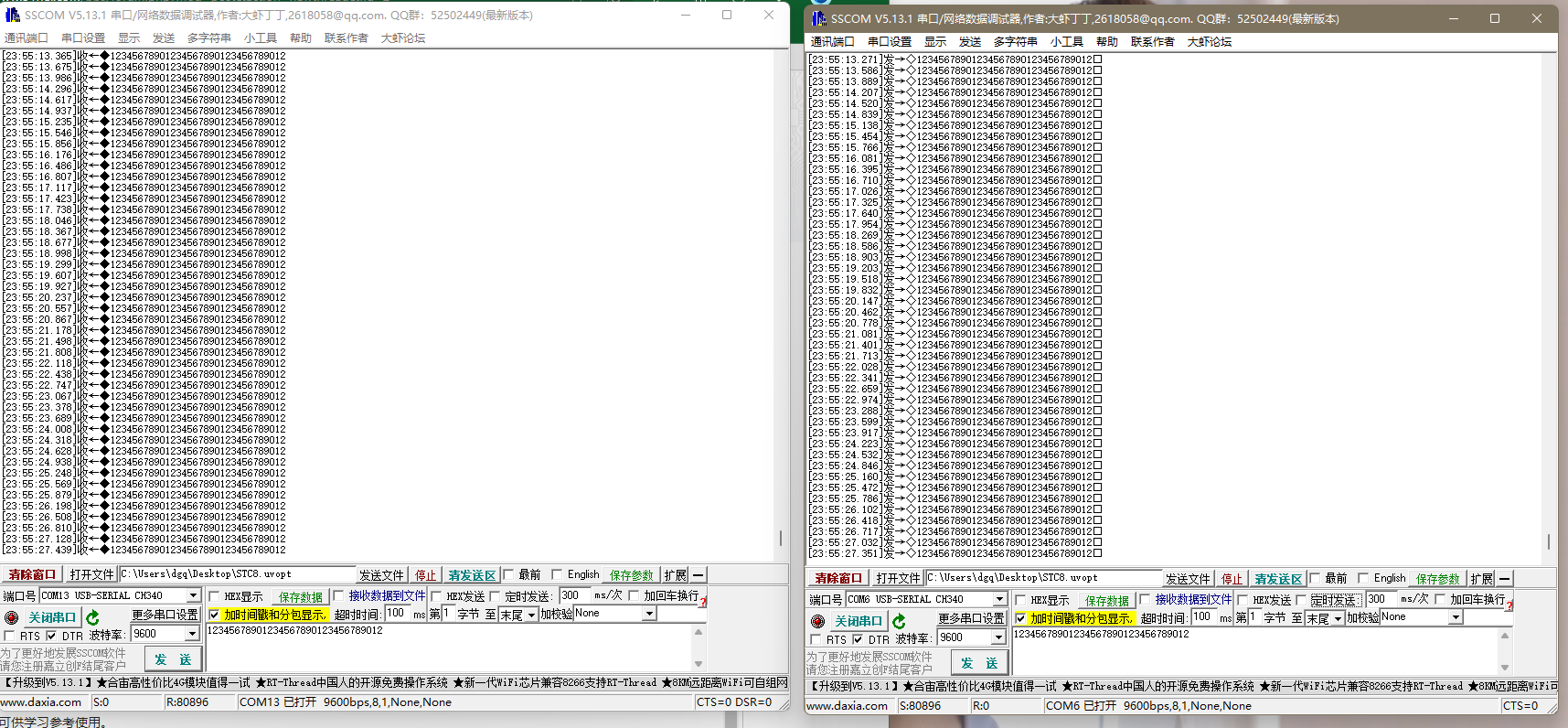Image resolution: width=1568 pixels, height=728 pixels.
Task: Click 清发送区 button in the right window
Action: [x=1278, y=579]
